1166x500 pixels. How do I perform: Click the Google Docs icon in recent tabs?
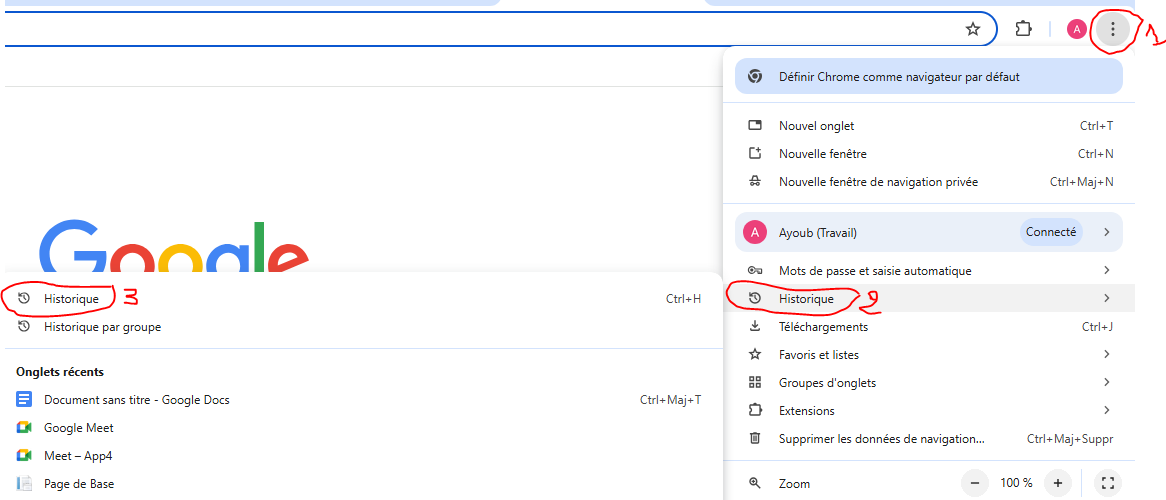[x=24, y=400]
